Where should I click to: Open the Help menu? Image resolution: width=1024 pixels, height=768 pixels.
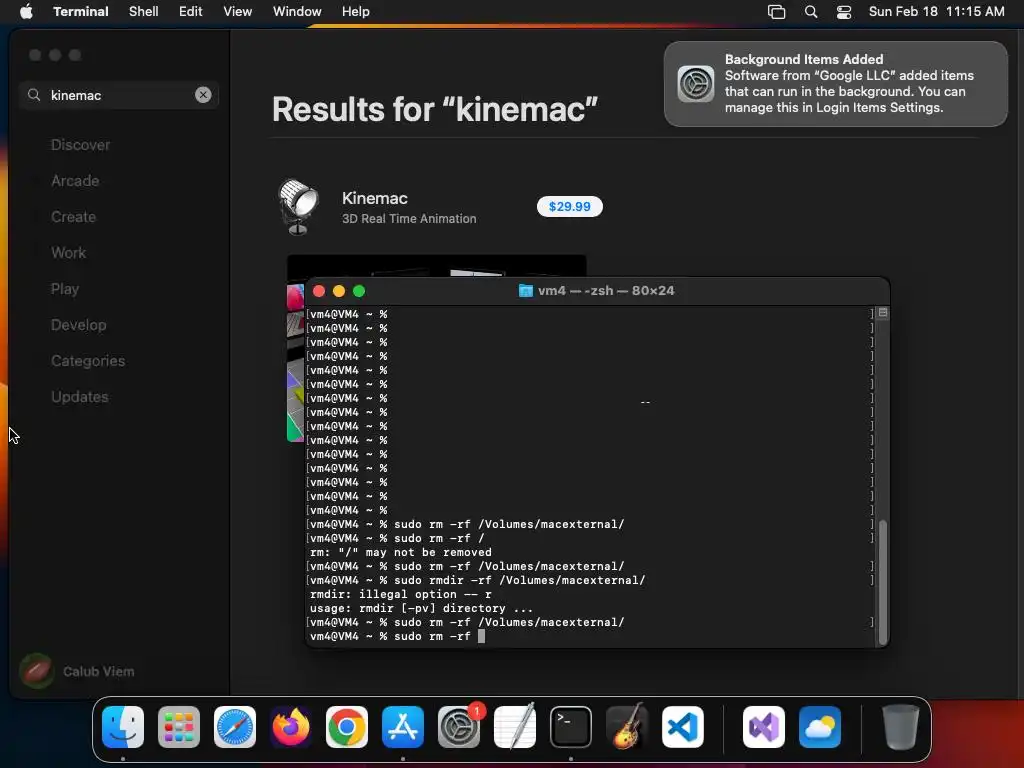point(355,12)
